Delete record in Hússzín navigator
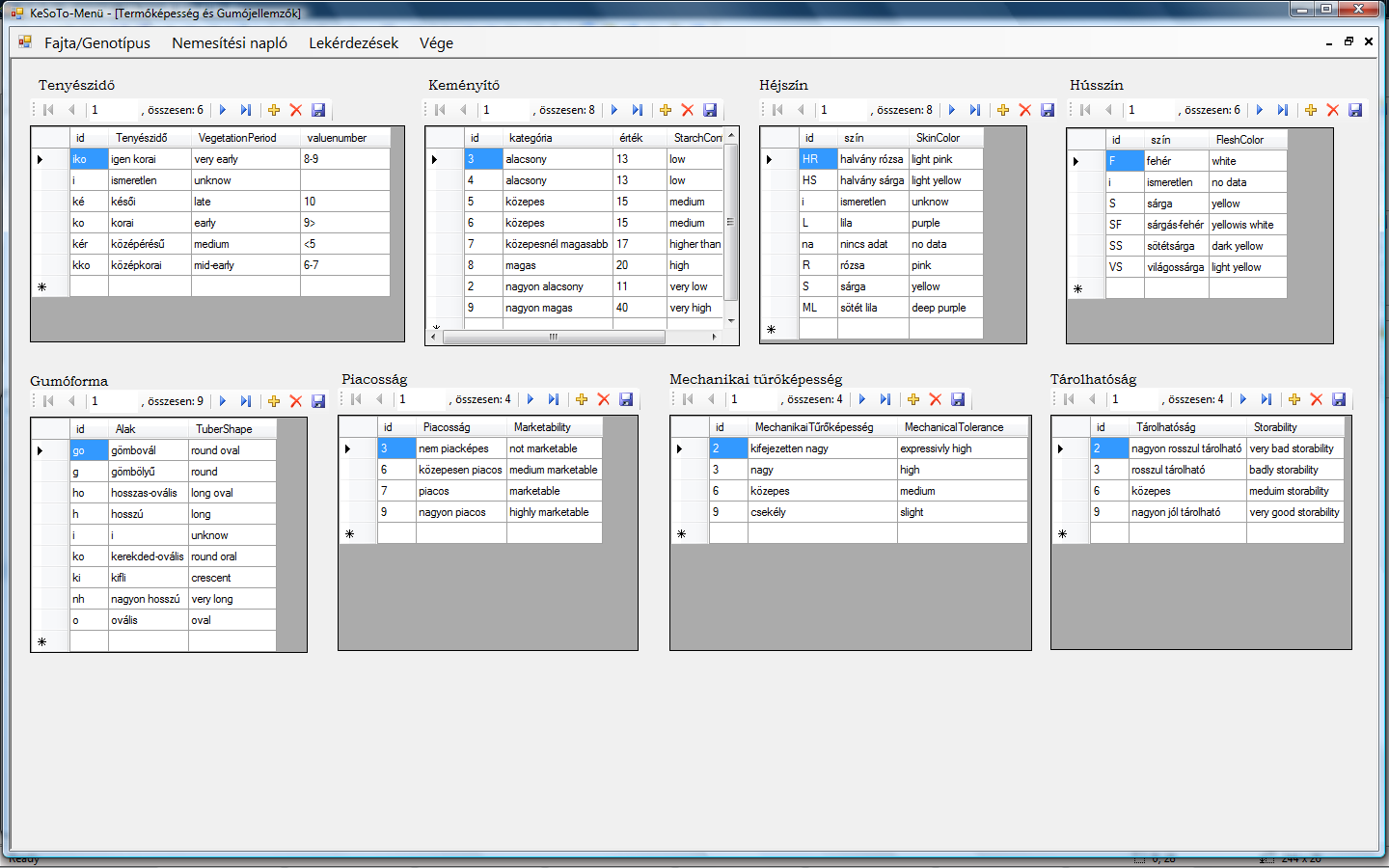Viewport: 1389px width, 868px height. click(1333, 110)
